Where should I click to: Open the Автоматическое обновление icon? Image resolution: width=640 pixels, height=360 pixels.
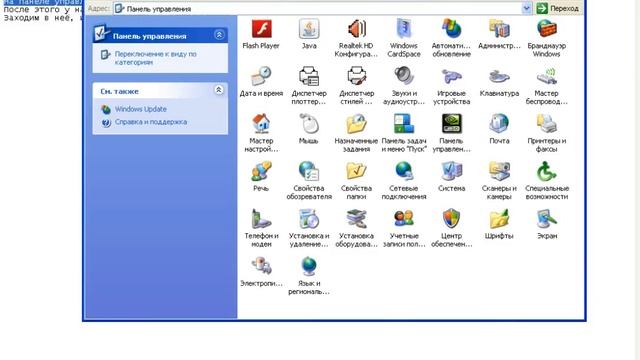click(451, 29)
